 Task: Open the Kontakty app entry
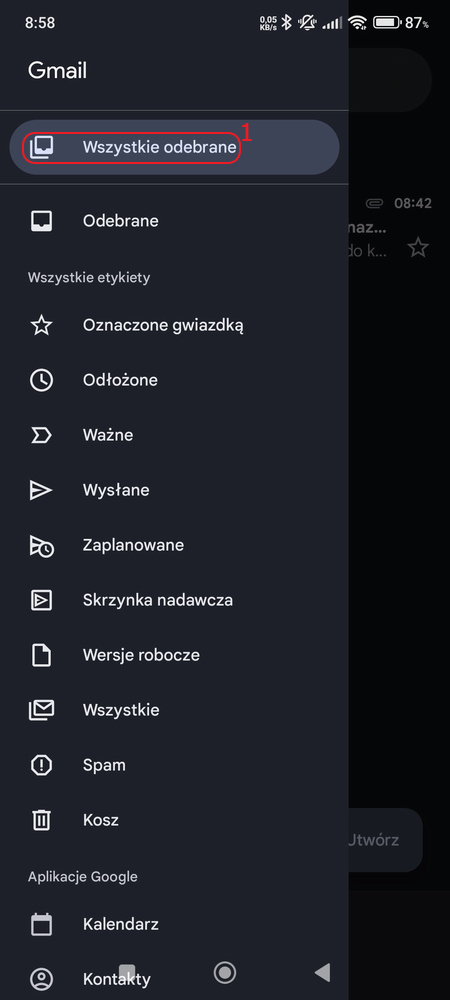click(x=174, y=979)
